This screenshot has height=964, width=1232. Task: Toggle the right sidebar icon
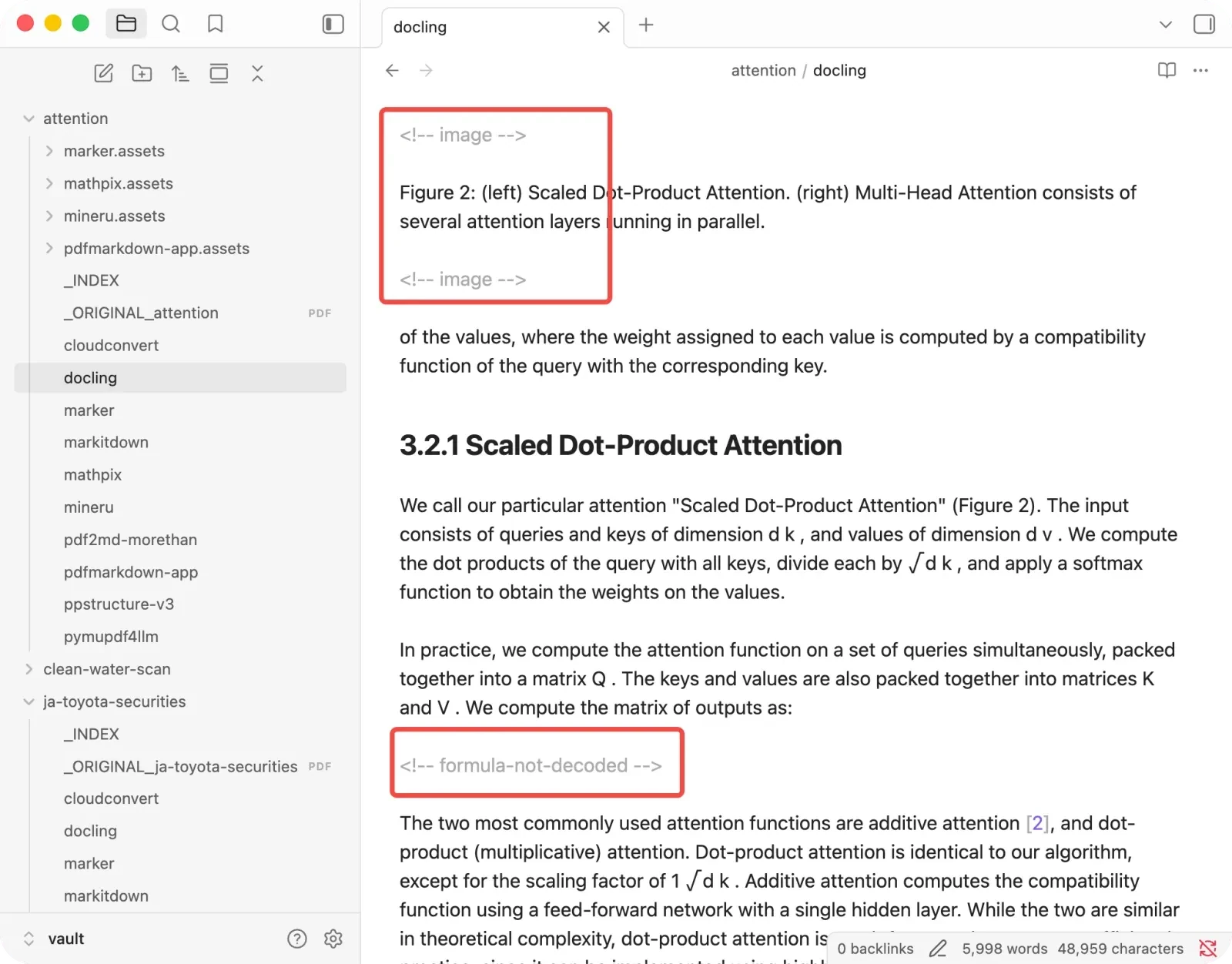[1204, 25]
